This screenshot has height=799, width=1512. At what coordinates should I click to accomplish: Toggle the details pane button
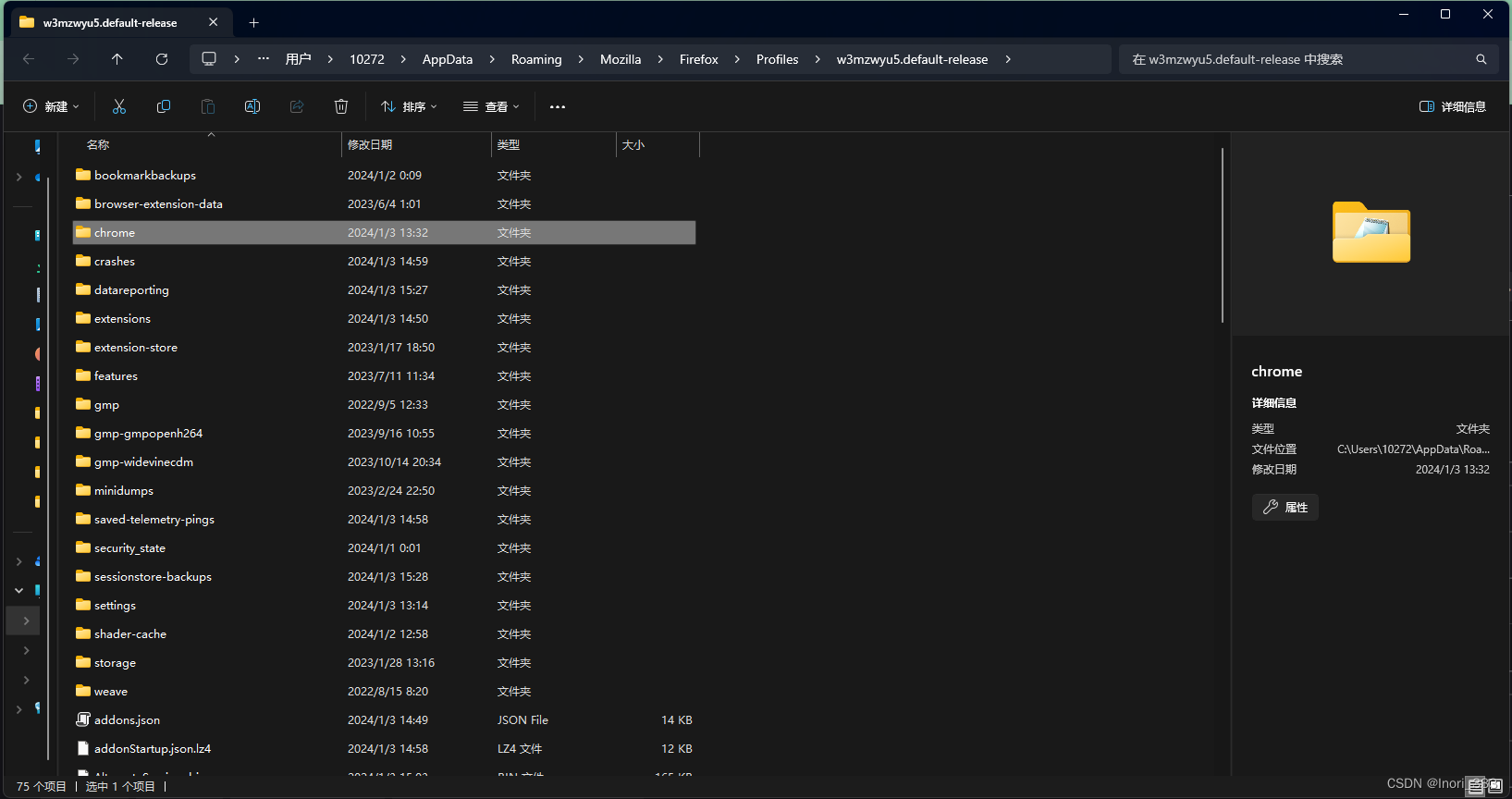point(1453,106)
